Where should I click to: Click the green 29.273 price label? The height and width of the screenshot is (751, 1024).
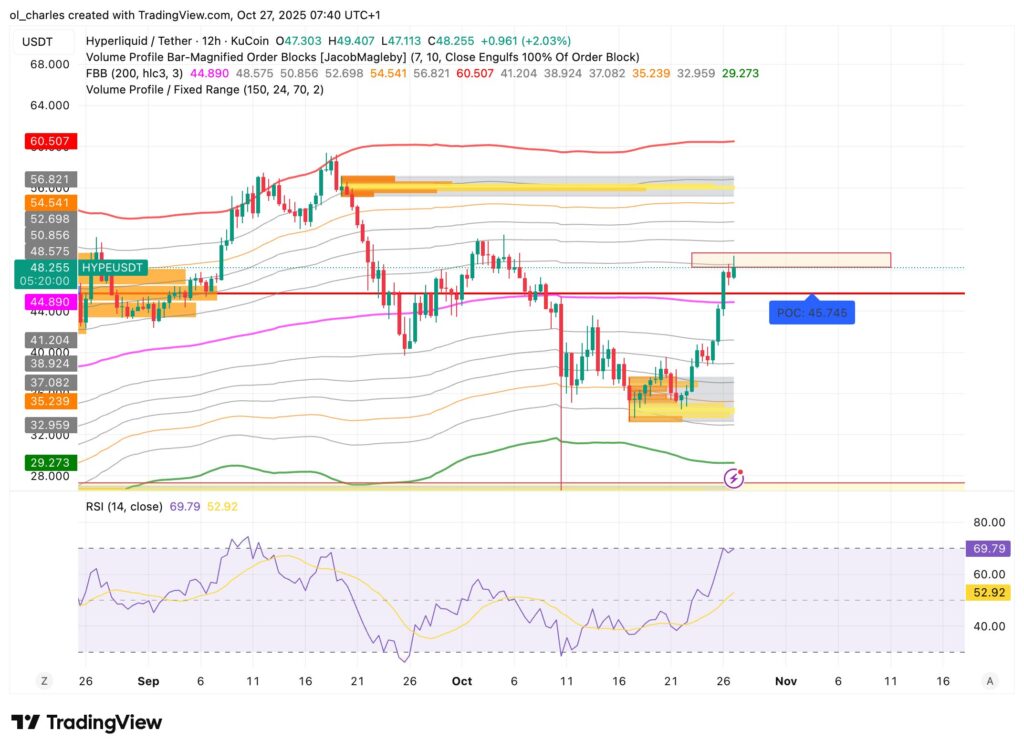[x=49, y=464]
